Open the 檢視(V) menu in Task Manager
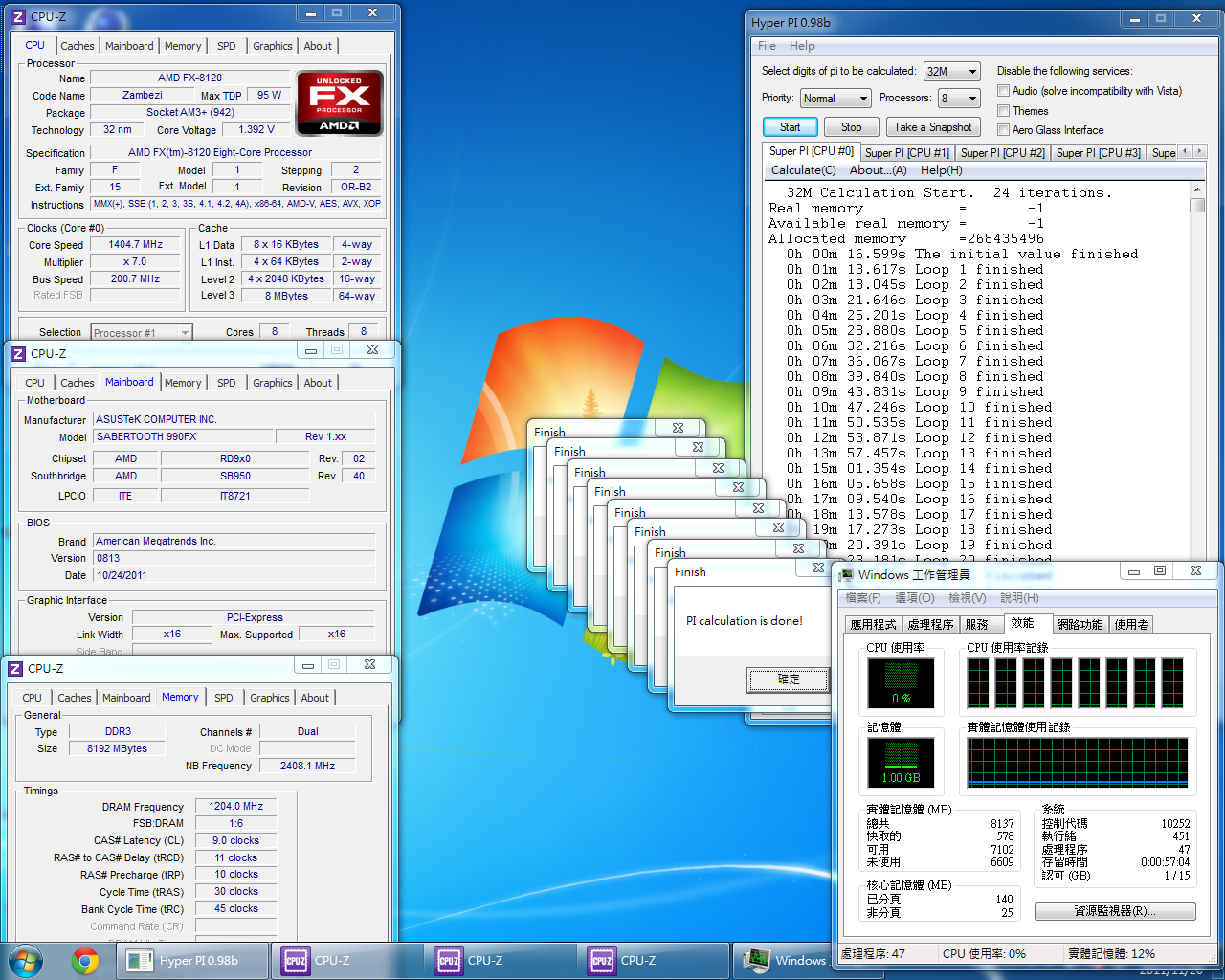This screenshot has height=980, width=1225. click(x=967, y=598)
